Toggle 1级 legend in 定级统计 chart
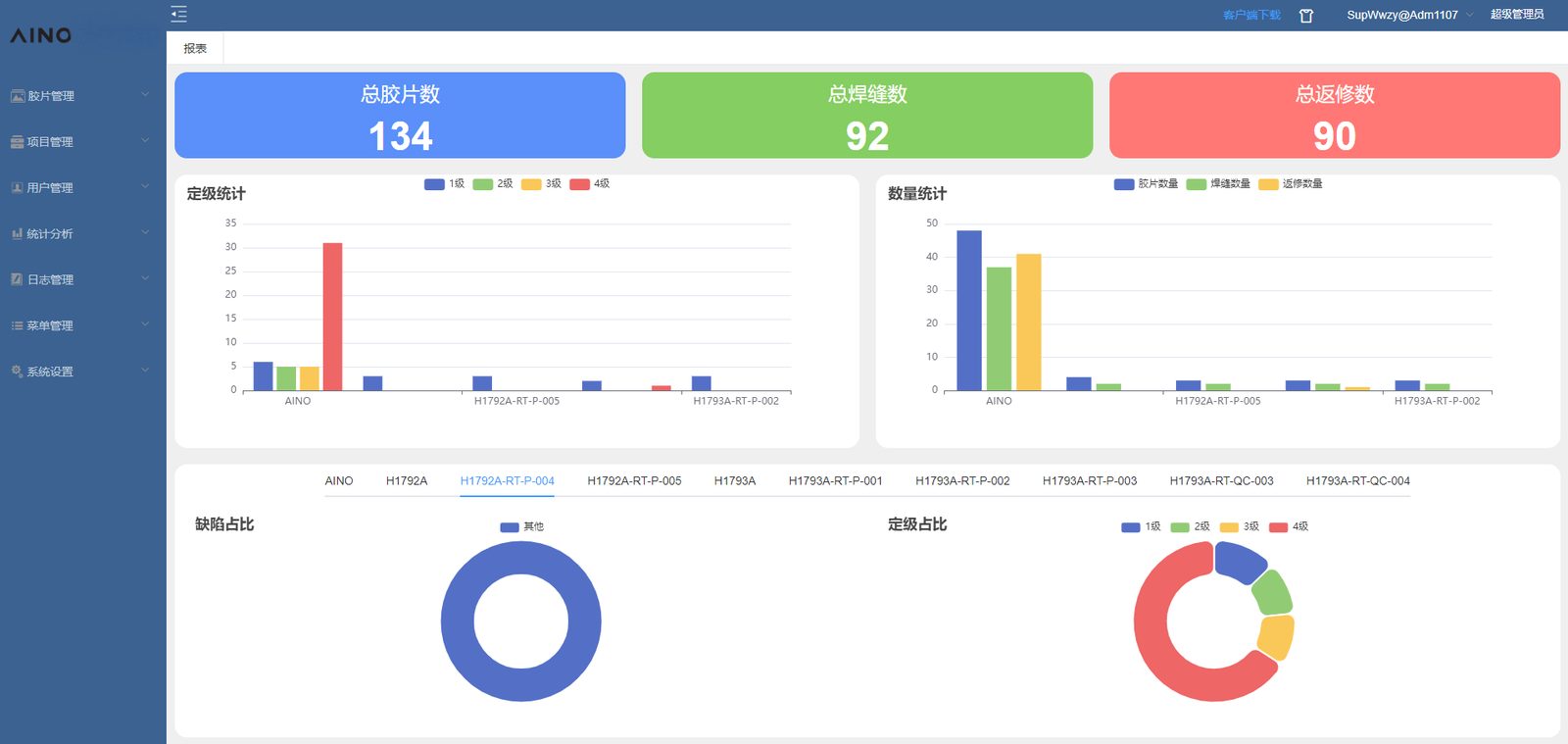This screenshot has height=744, width=1568. click(445, 183)
